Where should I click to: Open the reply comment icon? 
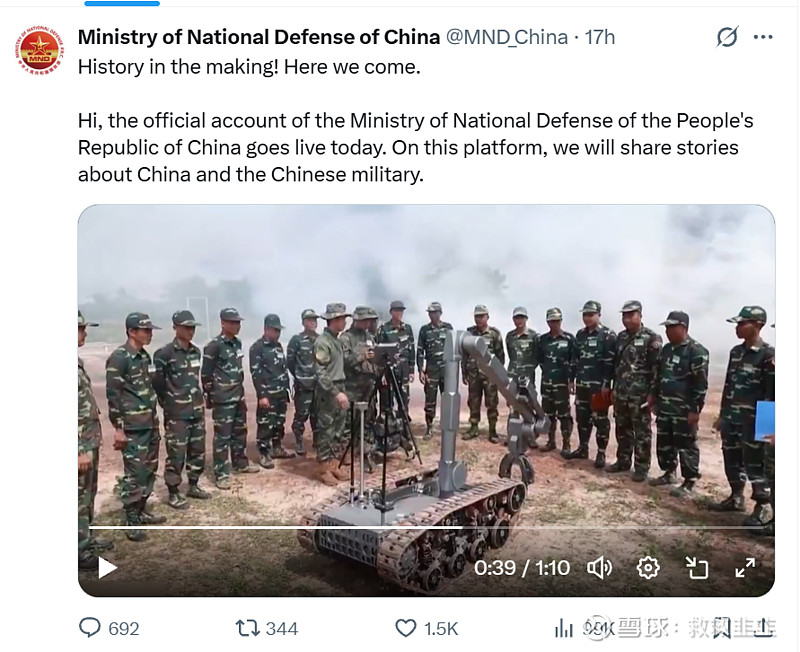91,628
